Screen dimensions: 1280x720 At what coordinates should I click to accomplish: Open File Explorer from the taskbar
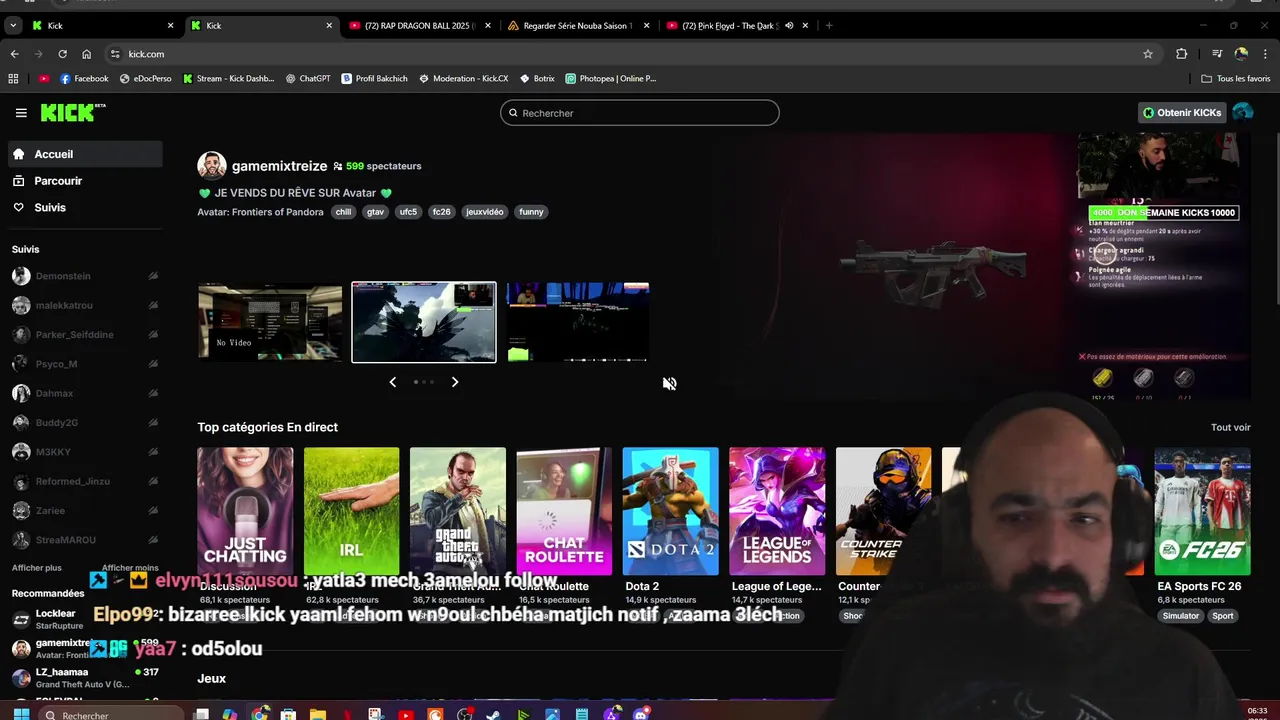[318, 715]
